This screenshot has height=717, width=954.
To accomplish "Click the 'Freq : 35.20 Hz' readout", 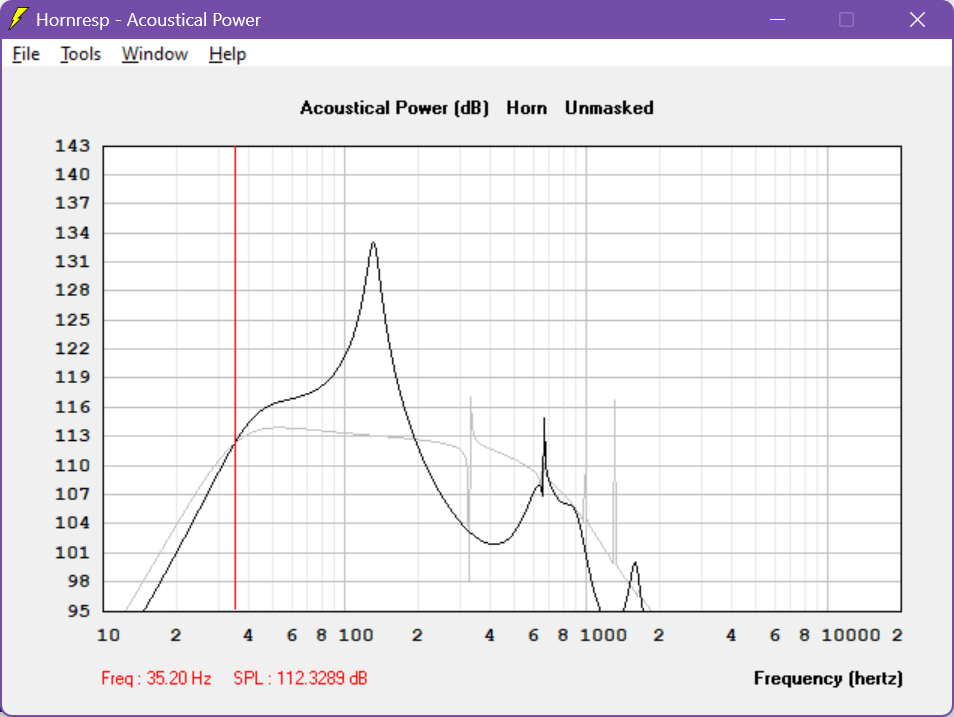I will coord(156,678).
